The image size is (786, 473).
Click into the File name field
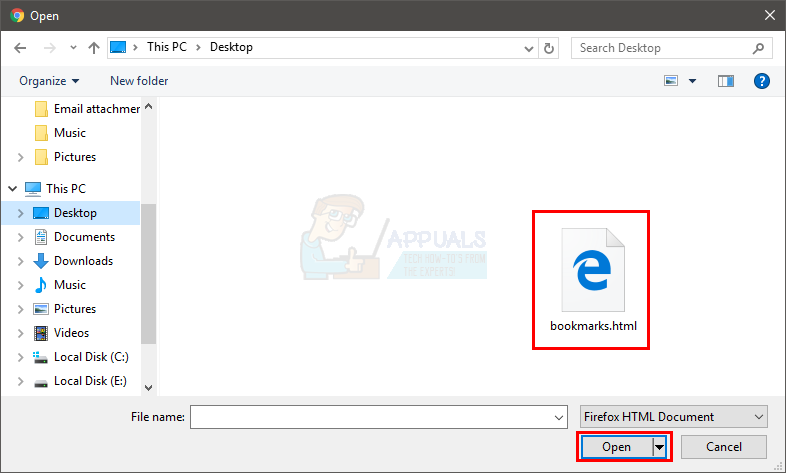tap(378, 417)
